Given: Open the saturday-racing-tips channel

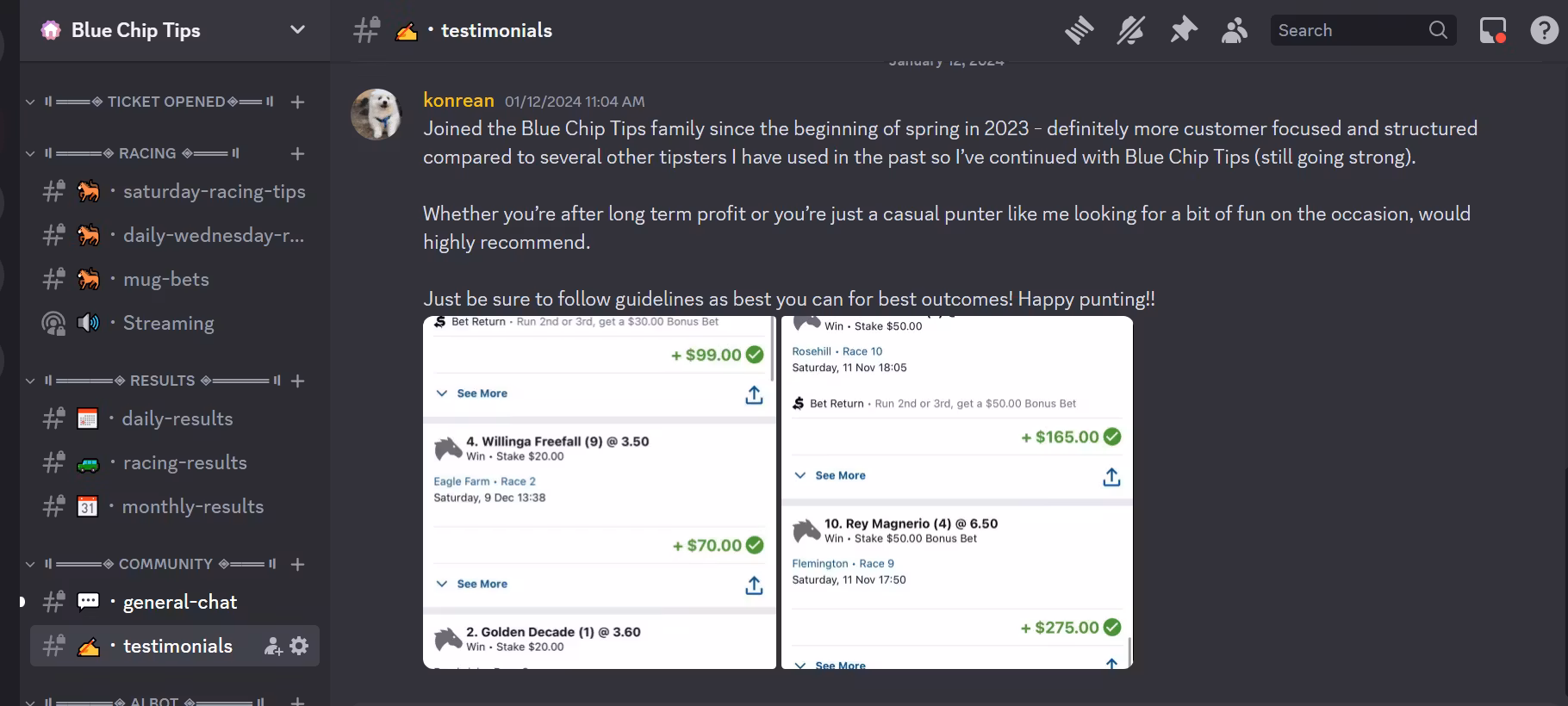Looking at the screenshot, I should 214,192.
